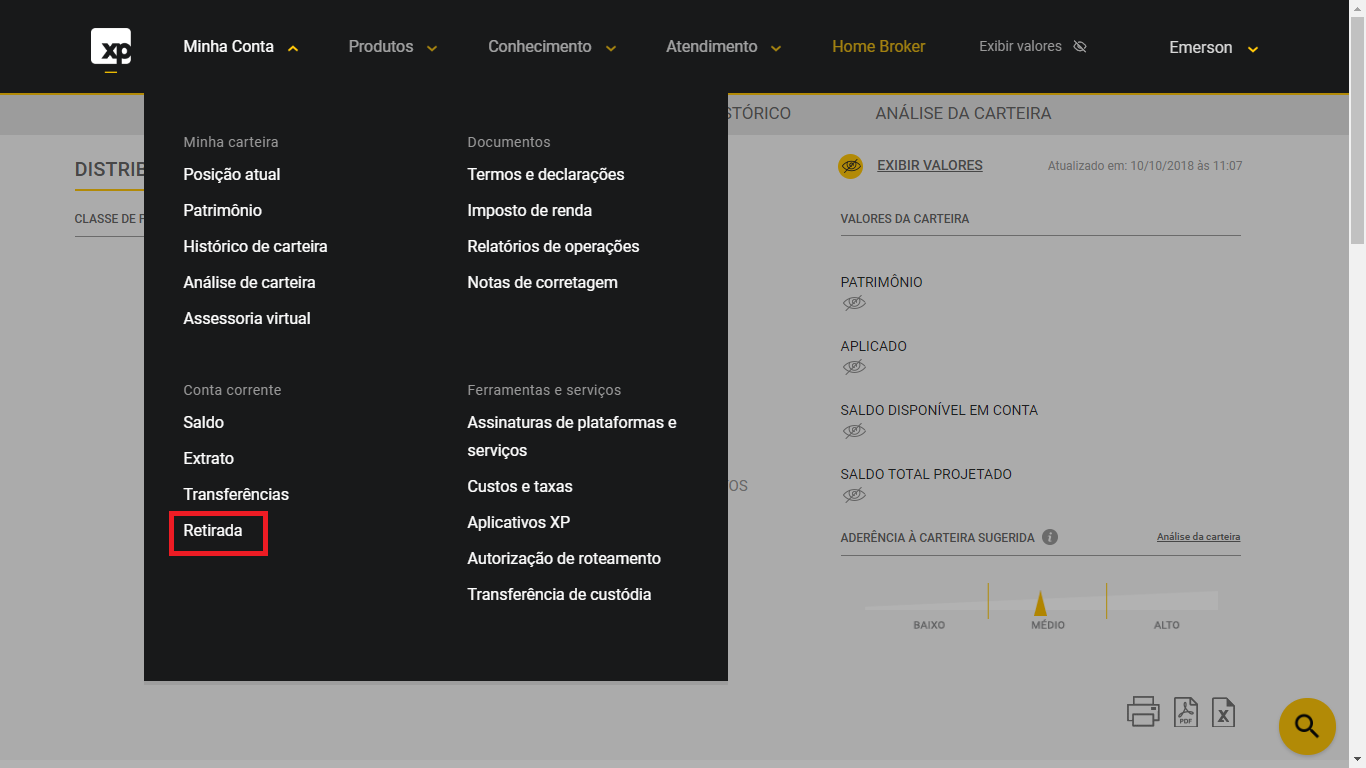Click info icon beside Aderência à carteira sugerida
1366x768 pixels.
coord(1050,537)
